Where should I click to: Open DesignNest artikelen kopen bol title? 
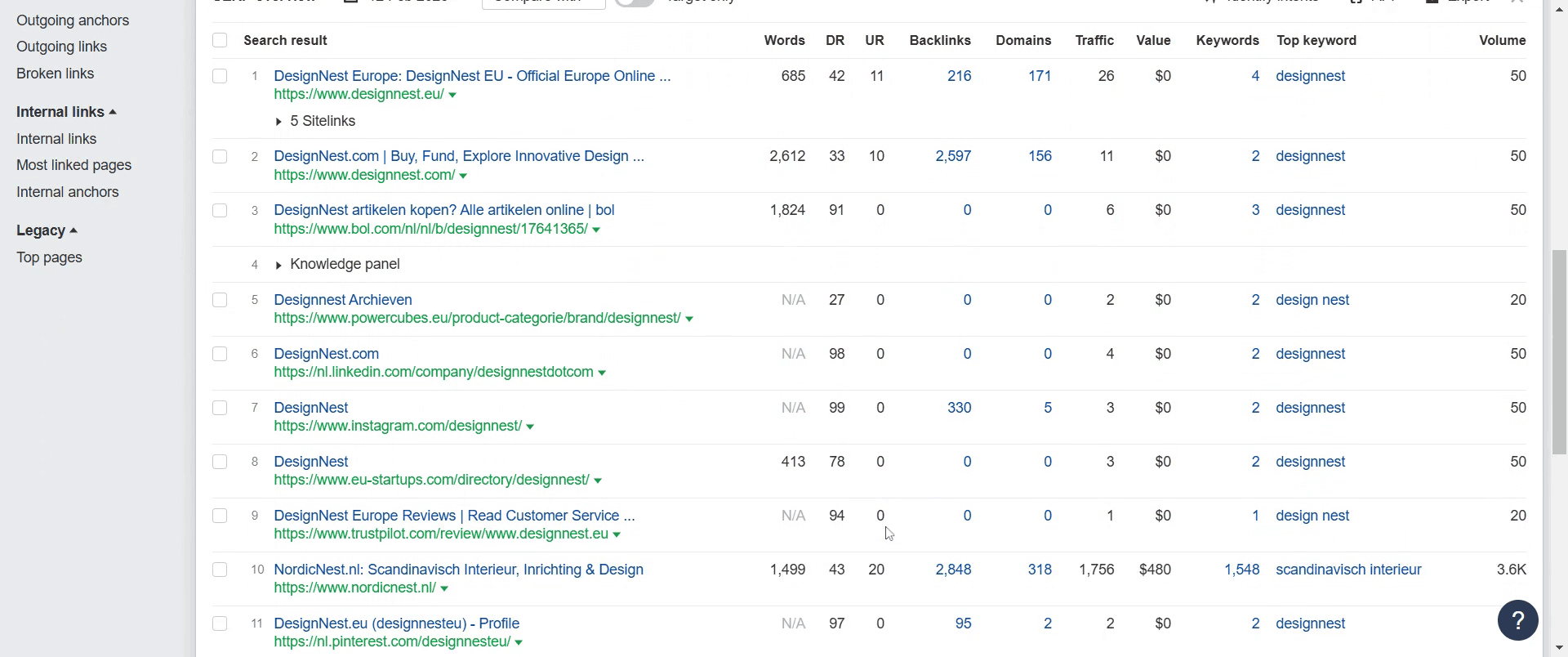[x=444, y=210]
